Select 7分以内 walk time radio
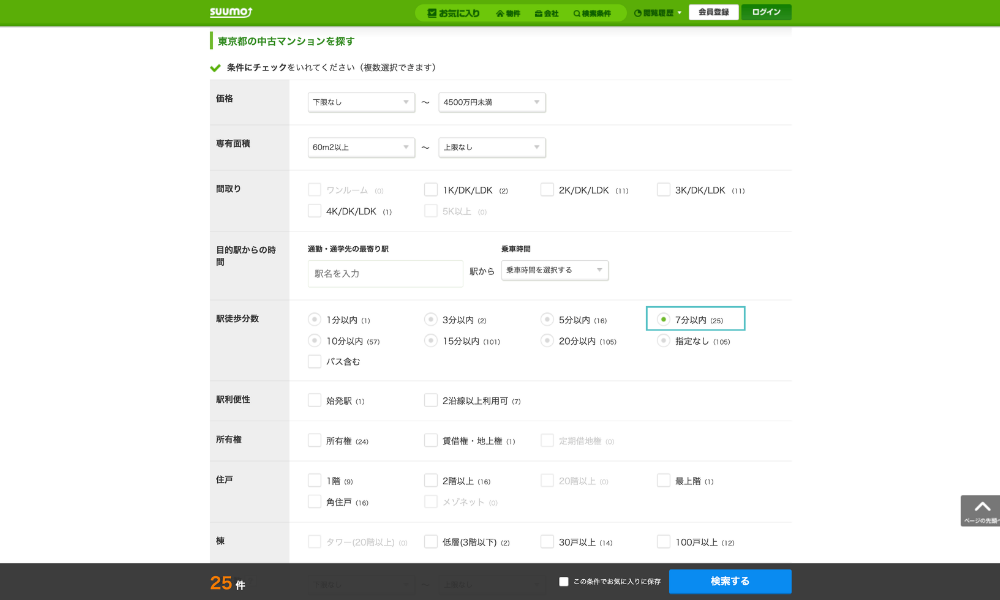This screenshot has width=1000, height=600. [x=663, y=319]
